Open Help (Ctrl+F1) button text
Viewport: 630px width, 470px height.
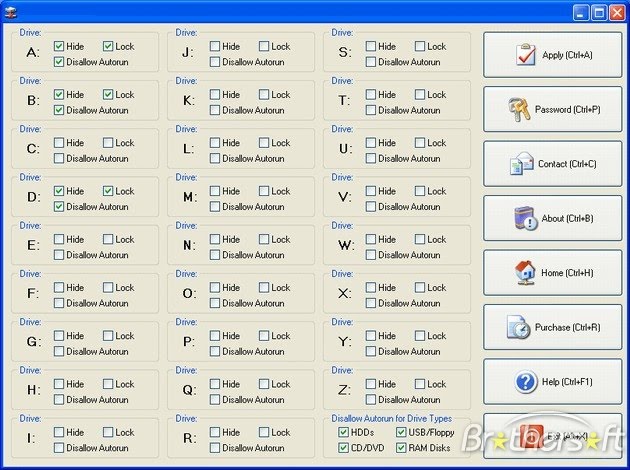coord(567,382)
